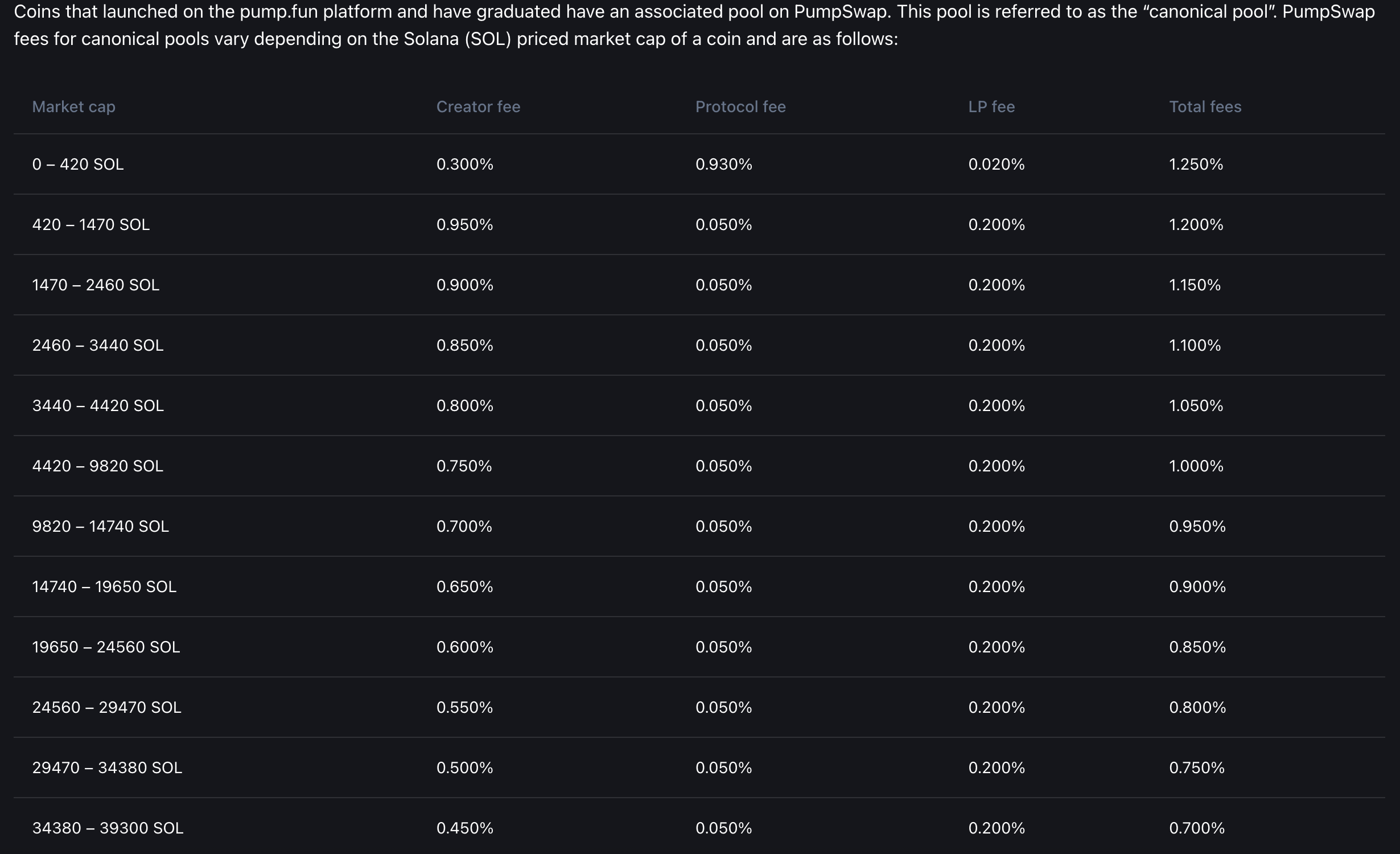Click the LP fee column header
1400x854 pixels.
[991, 107]
